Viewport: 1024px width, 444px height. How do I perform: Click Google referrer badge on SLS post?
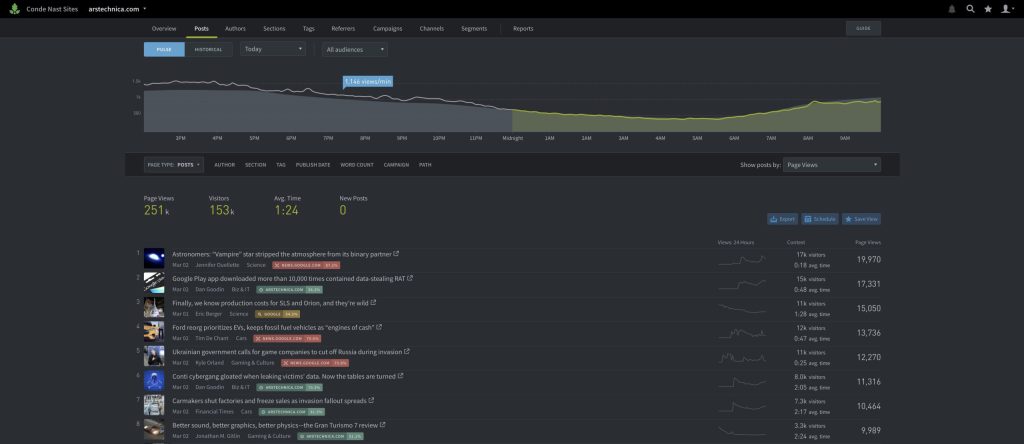(x=278, y=314)
